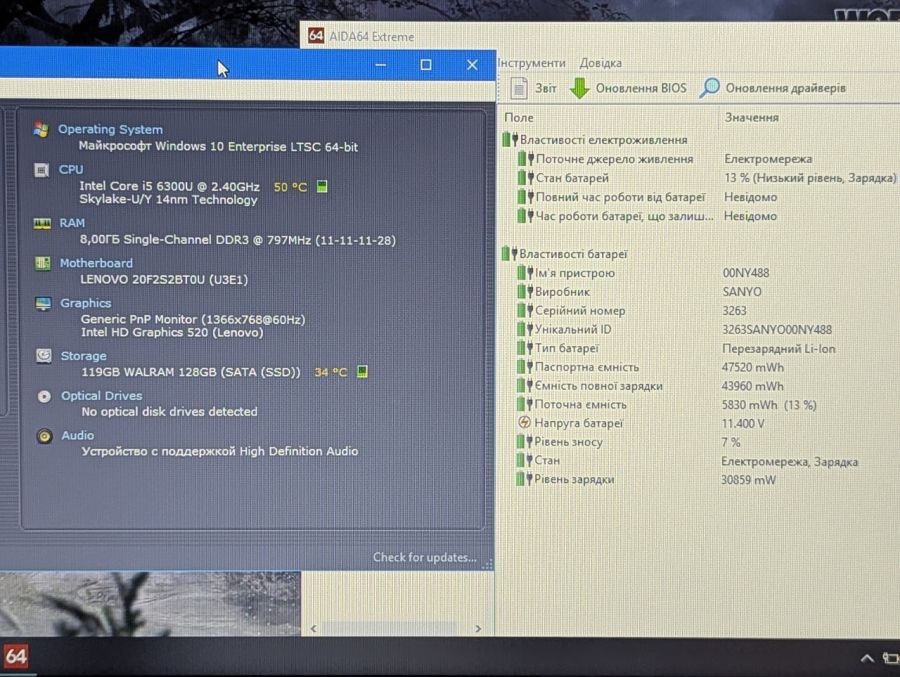This screenshot has height=677, width=900.
Task: Click battery icon beside Серійний номер
Action: (x=525, y=310)
